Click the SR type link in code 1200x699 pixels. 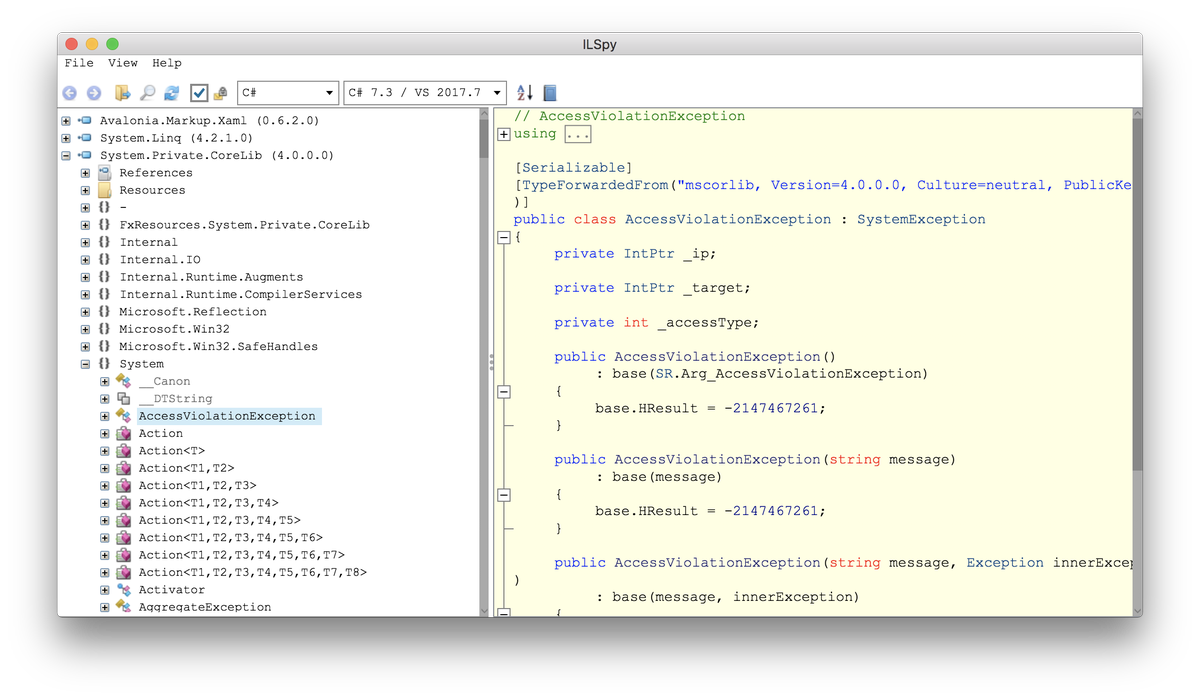pyautogui.click(x=662, y=374)
